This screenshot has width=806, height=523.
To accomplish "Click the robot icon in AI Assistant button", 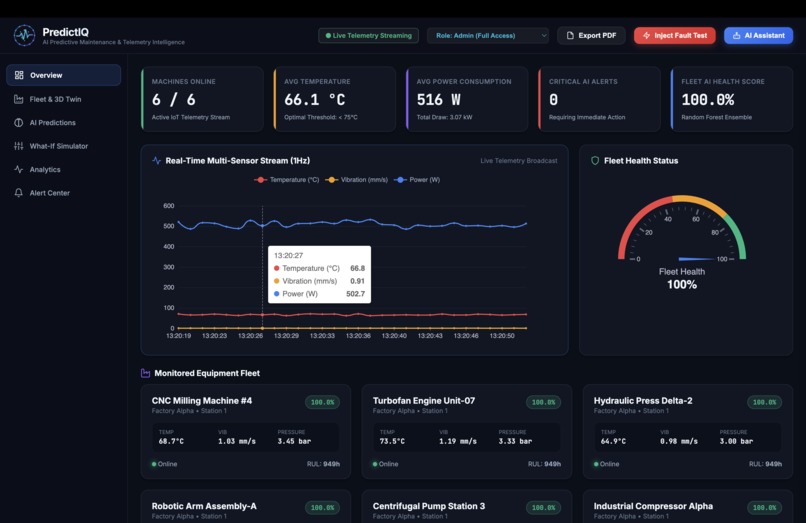I will (736, 35).
